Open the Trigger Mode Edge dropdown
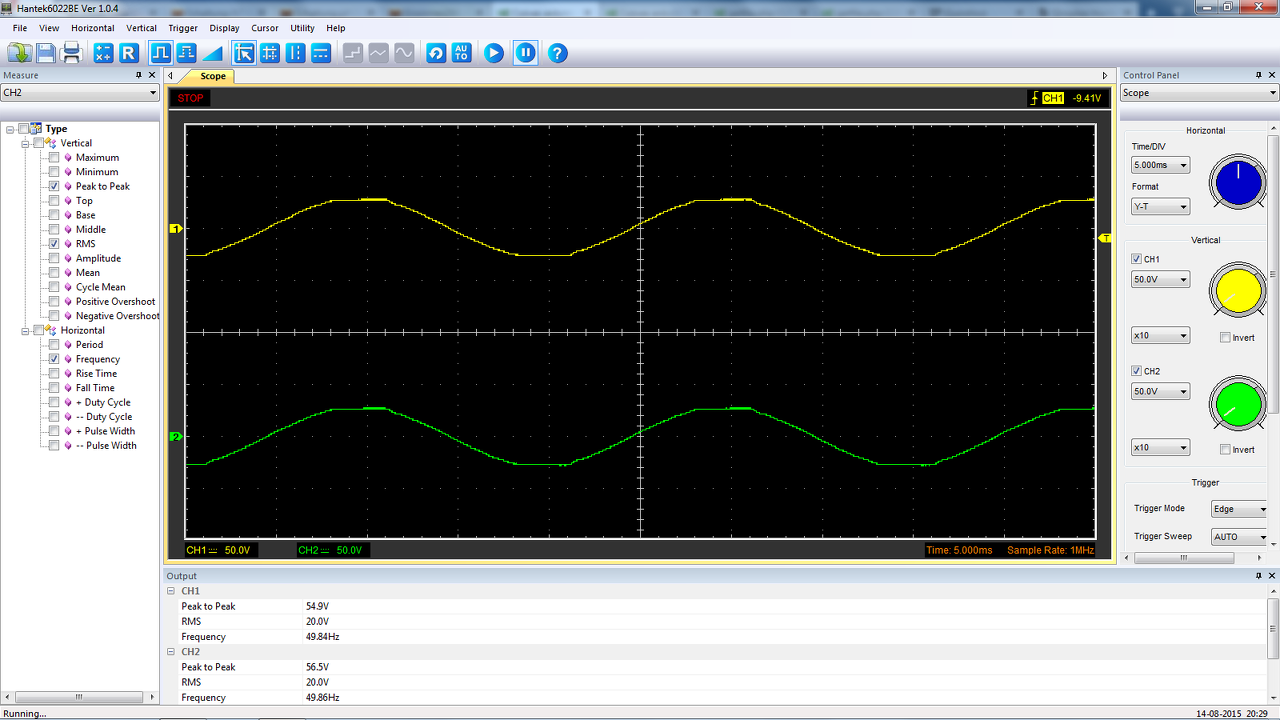 (1239, 509)
